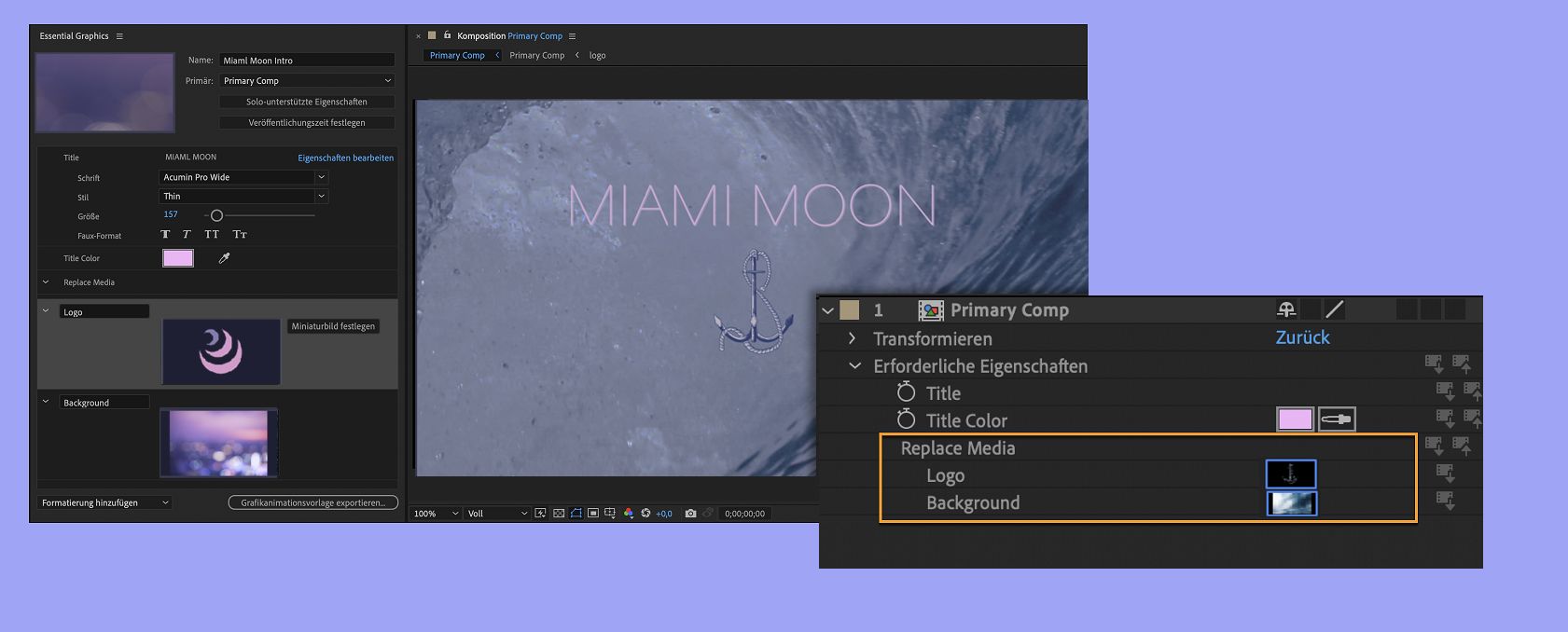Viewport: 1568px width, 632px height.
Task: Click the fast previews icon in viewer footer
Action: point(540,513)
